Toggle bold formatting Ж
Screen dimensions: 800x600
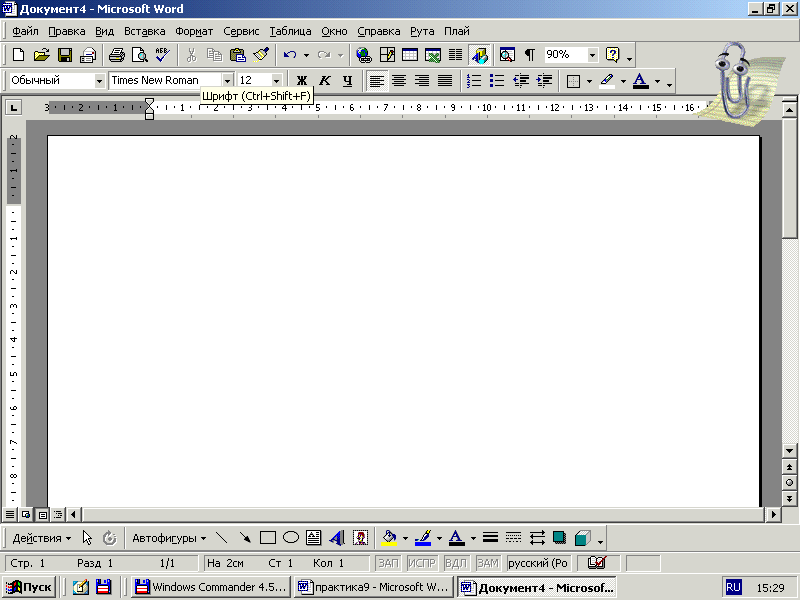[x=302, y=81]
